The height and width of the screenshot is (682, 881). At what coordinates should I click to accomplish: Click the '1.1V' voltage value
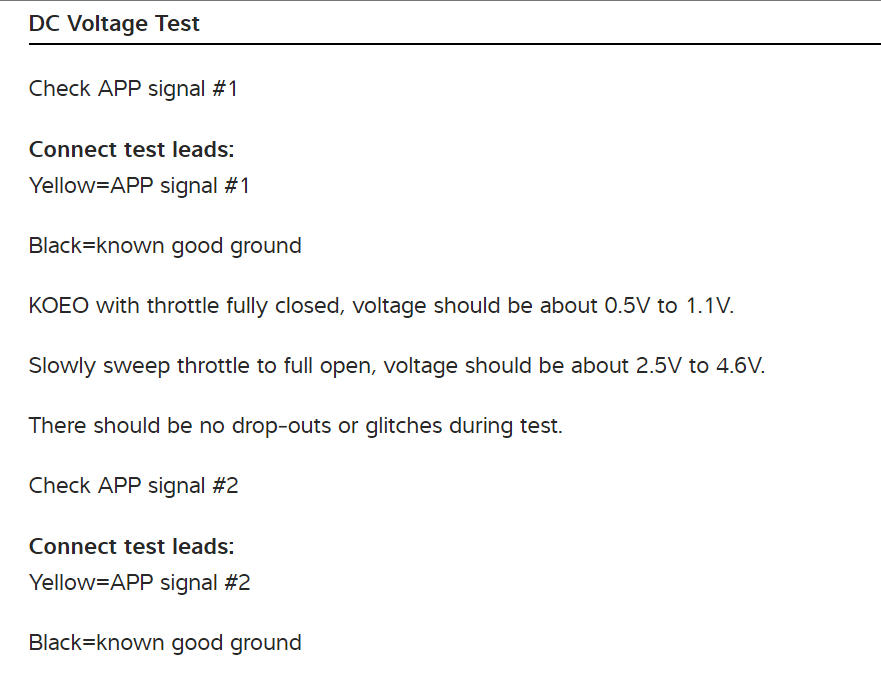pos(709,306)
